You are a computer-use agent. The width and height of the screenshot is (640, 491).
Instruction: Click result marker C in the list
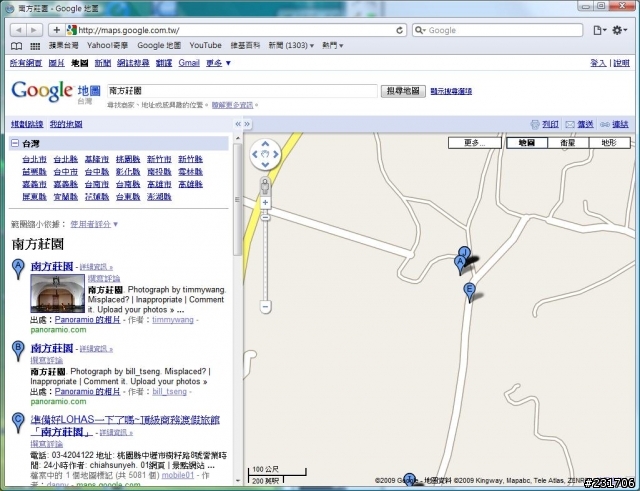18,422
